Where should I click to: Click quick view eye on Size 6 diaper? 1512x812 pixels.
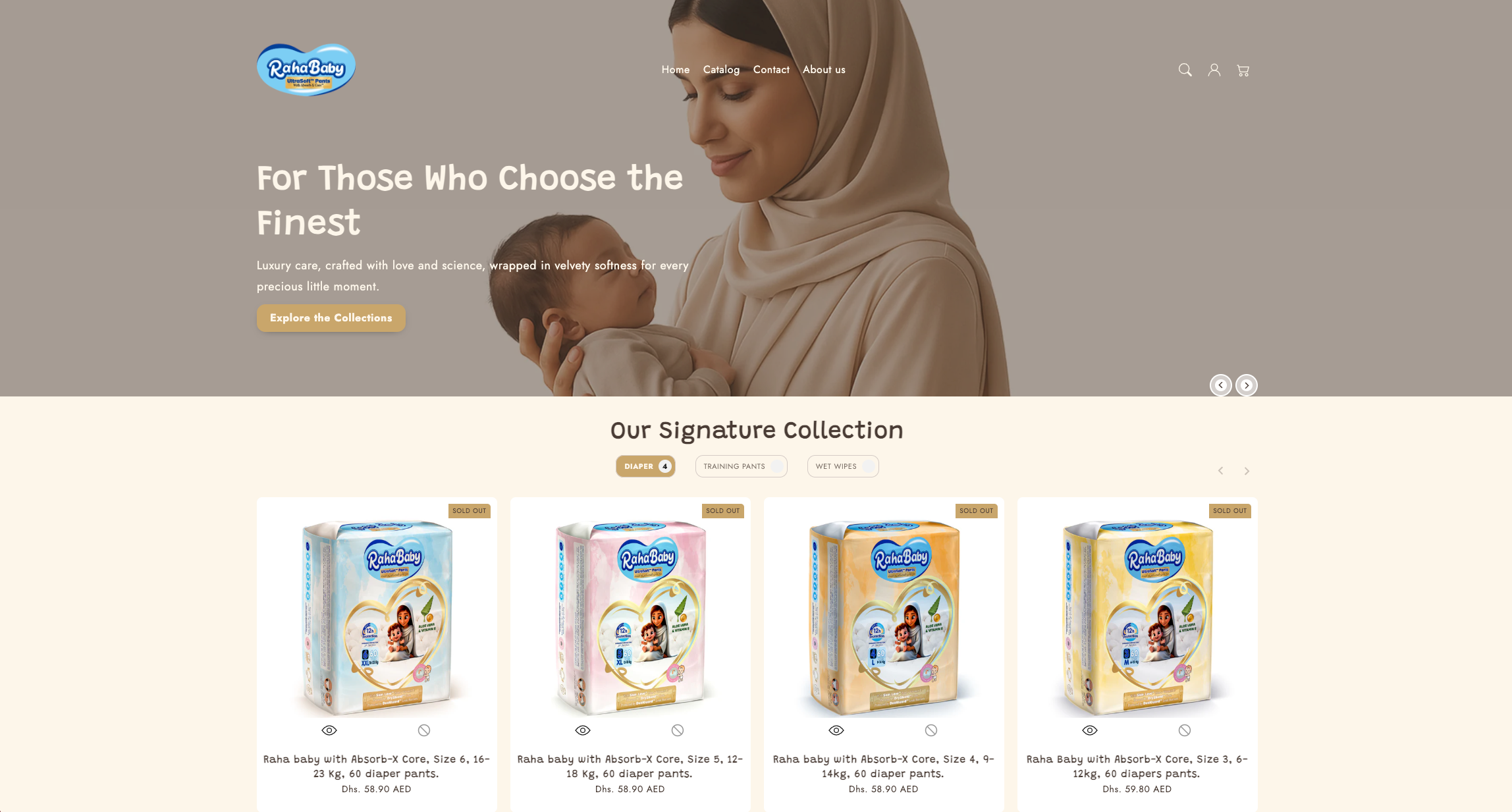329,730
